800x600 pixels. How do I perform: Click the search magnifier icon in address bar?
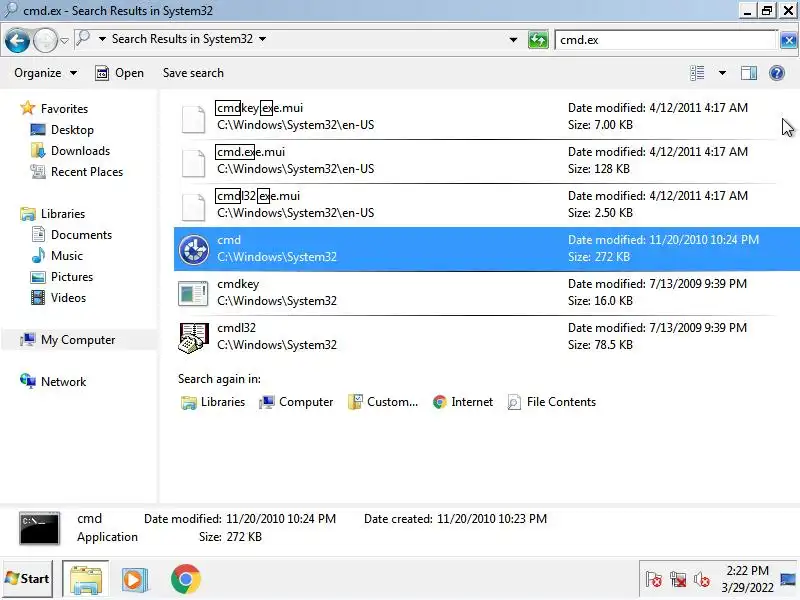click(x=83, y=39)
